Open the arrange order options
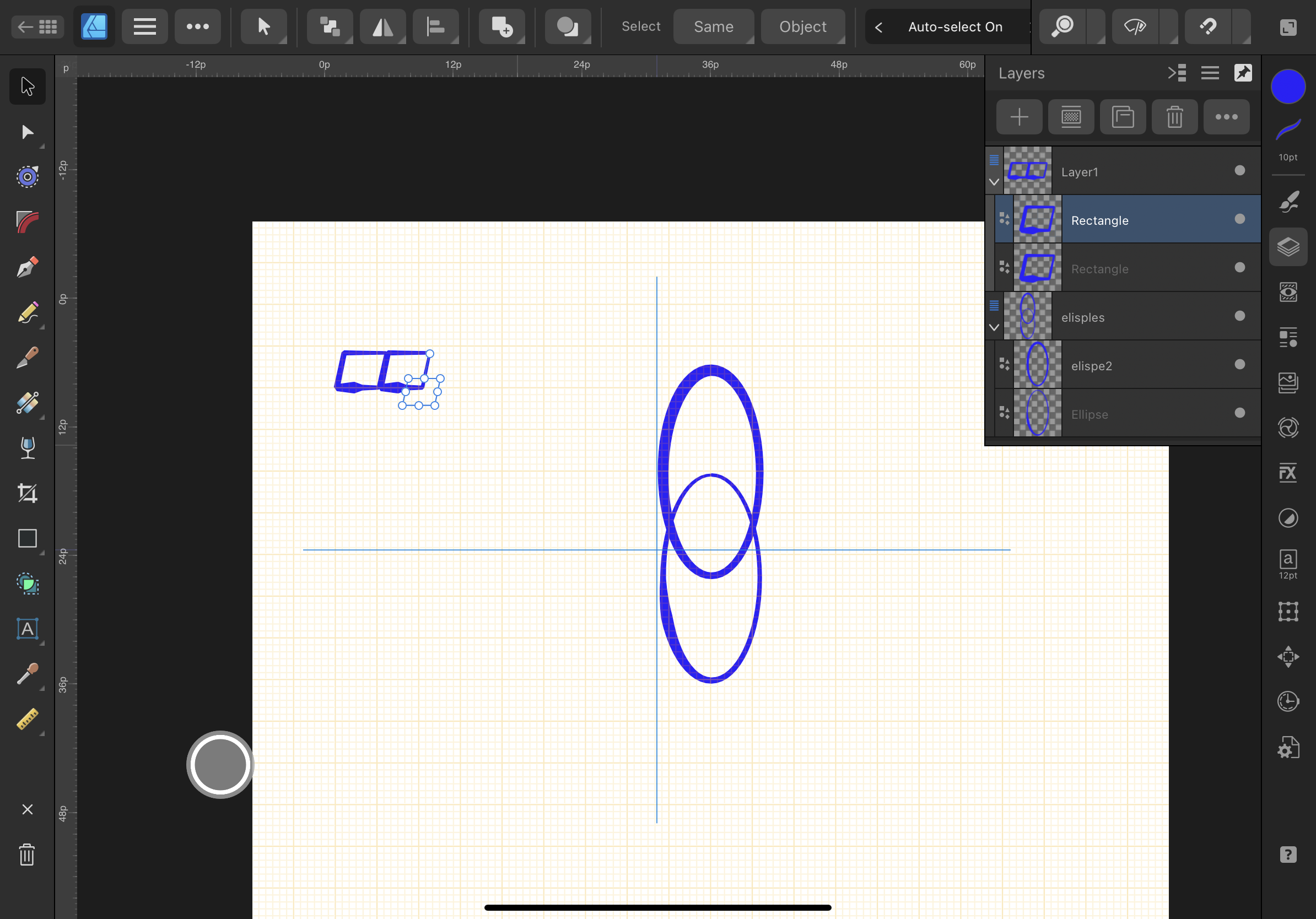 pos(330,26)
